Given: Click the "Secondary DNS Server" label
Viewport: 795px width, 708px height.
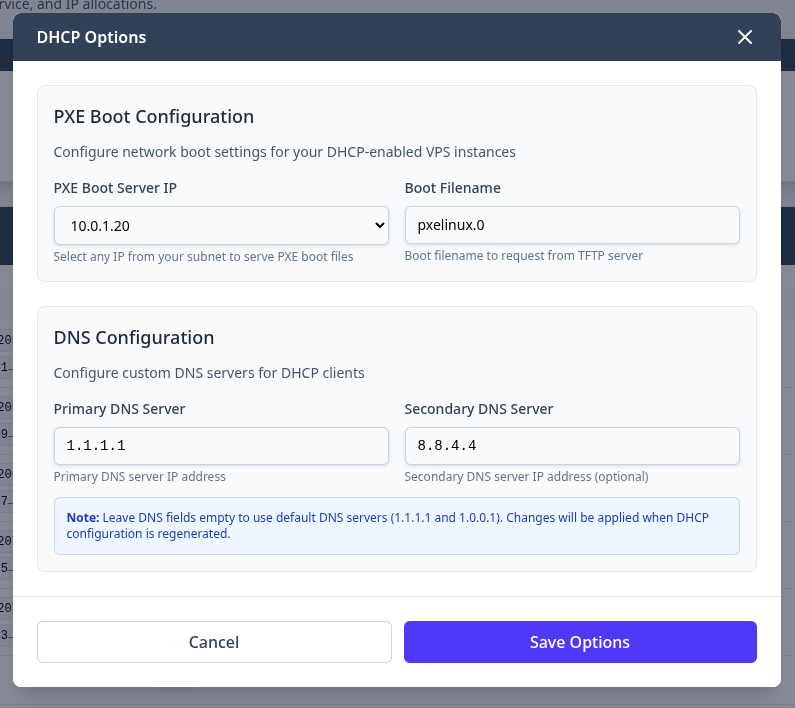Looking at the screenshot, I should [478, 409].
